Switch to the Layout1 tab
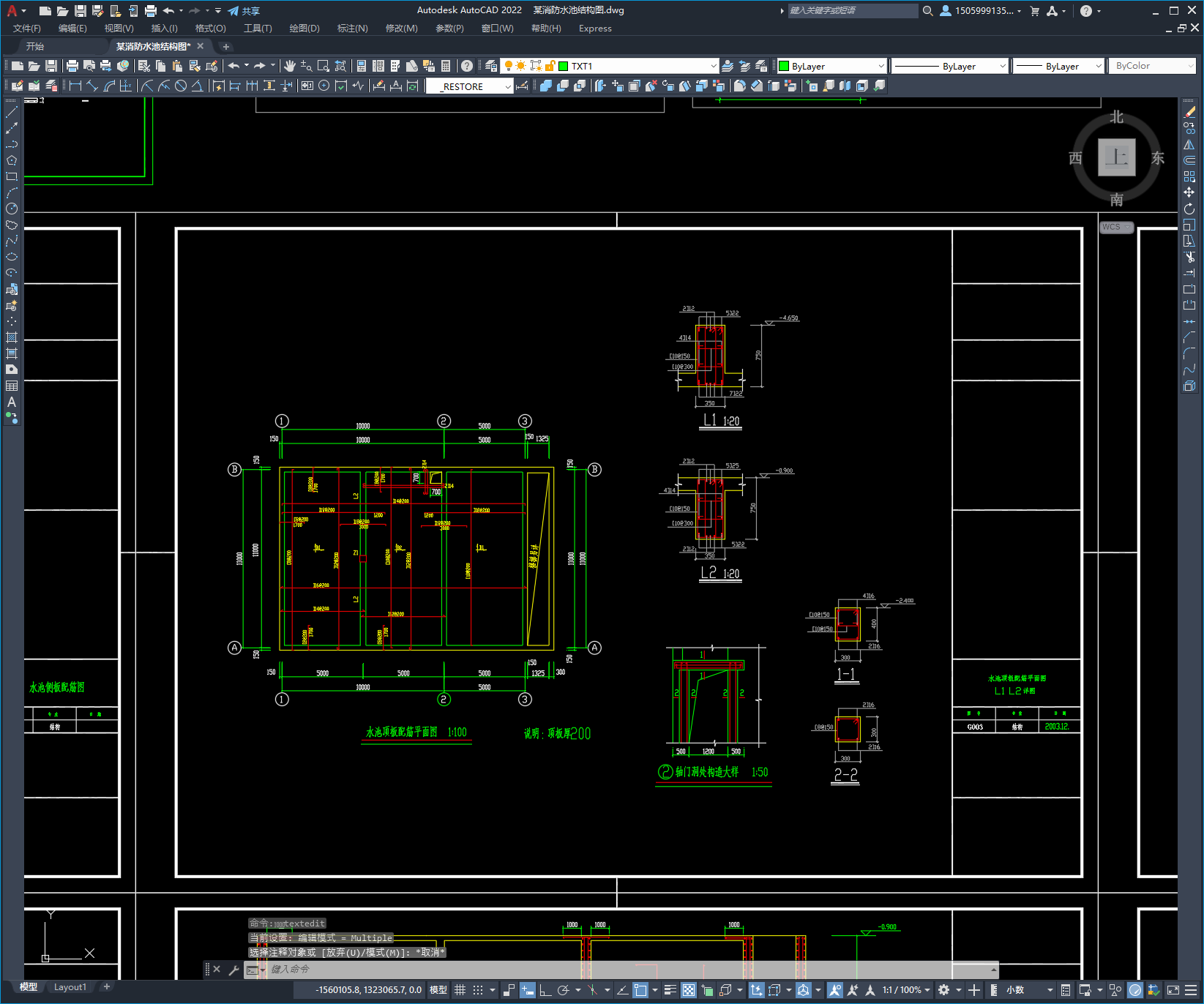The height and width of the screenshot is (1004, 1204). pyautogui.click(x=70, y=987)
